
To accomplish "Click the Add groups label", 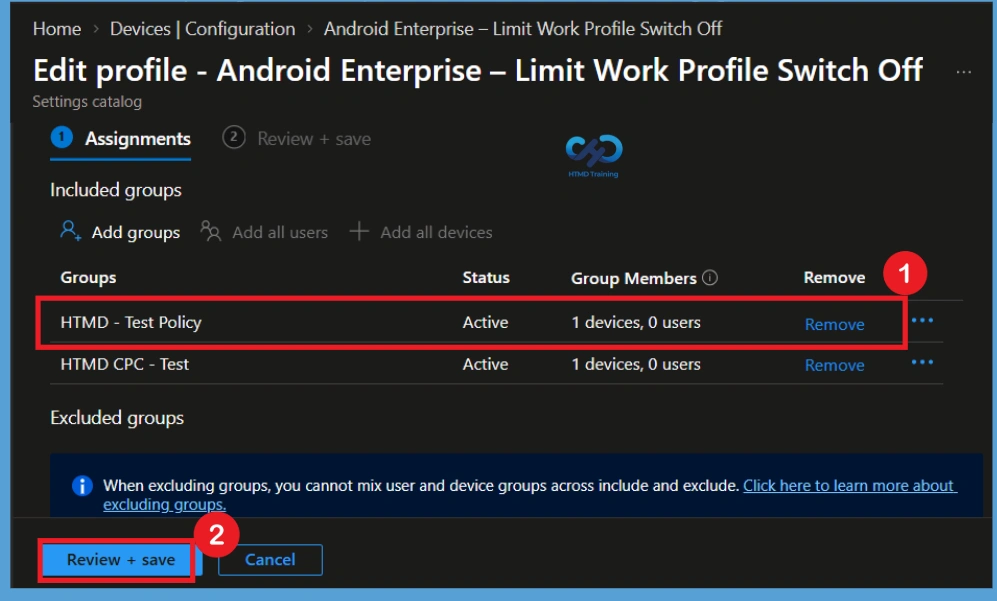I will point(135,233).
